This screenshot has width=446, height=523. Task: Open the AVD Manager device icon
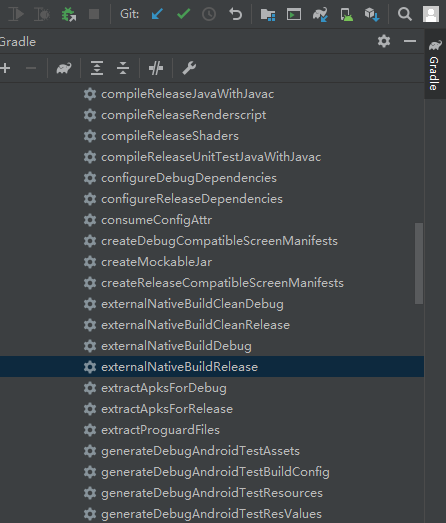click(x=347, y=15)
